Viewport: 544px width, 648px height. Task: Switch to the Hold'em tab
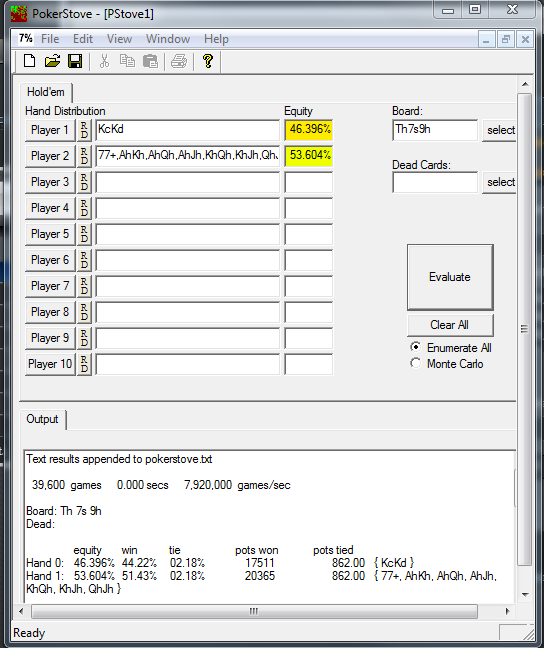[x=46, y=92]
